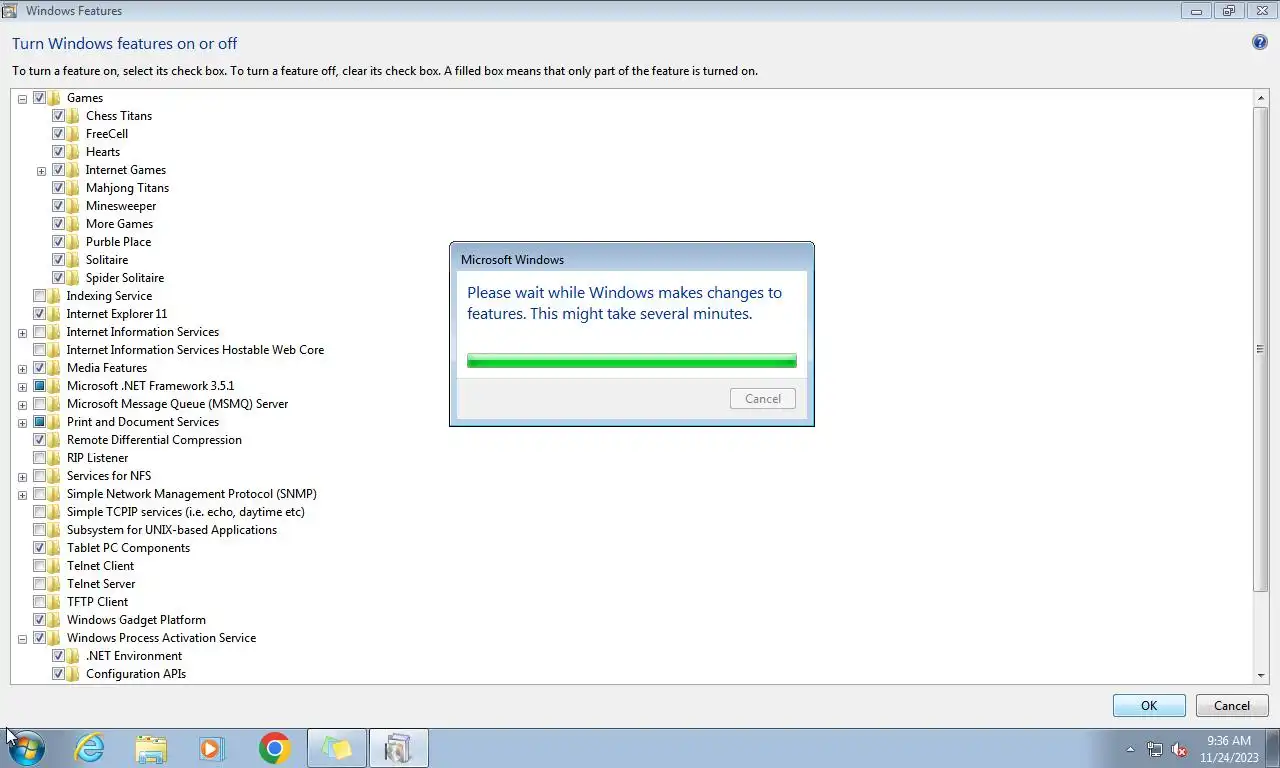The height and width of the screenshot is (768, 1280).
Task: Click the Indexing Service folder icon
Action: coord(54,296)
